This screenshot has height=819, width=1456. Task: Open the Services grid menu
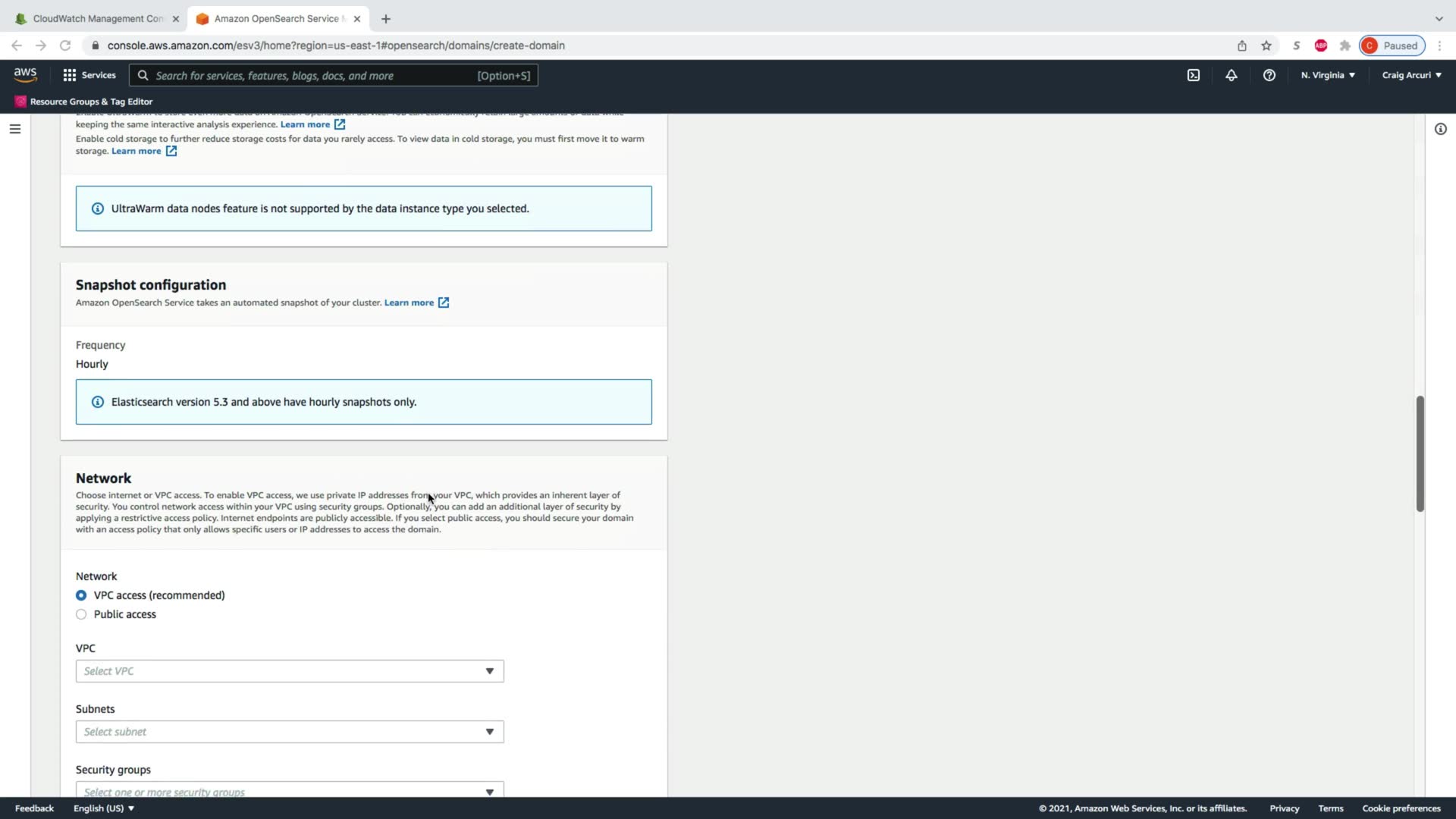89,75
